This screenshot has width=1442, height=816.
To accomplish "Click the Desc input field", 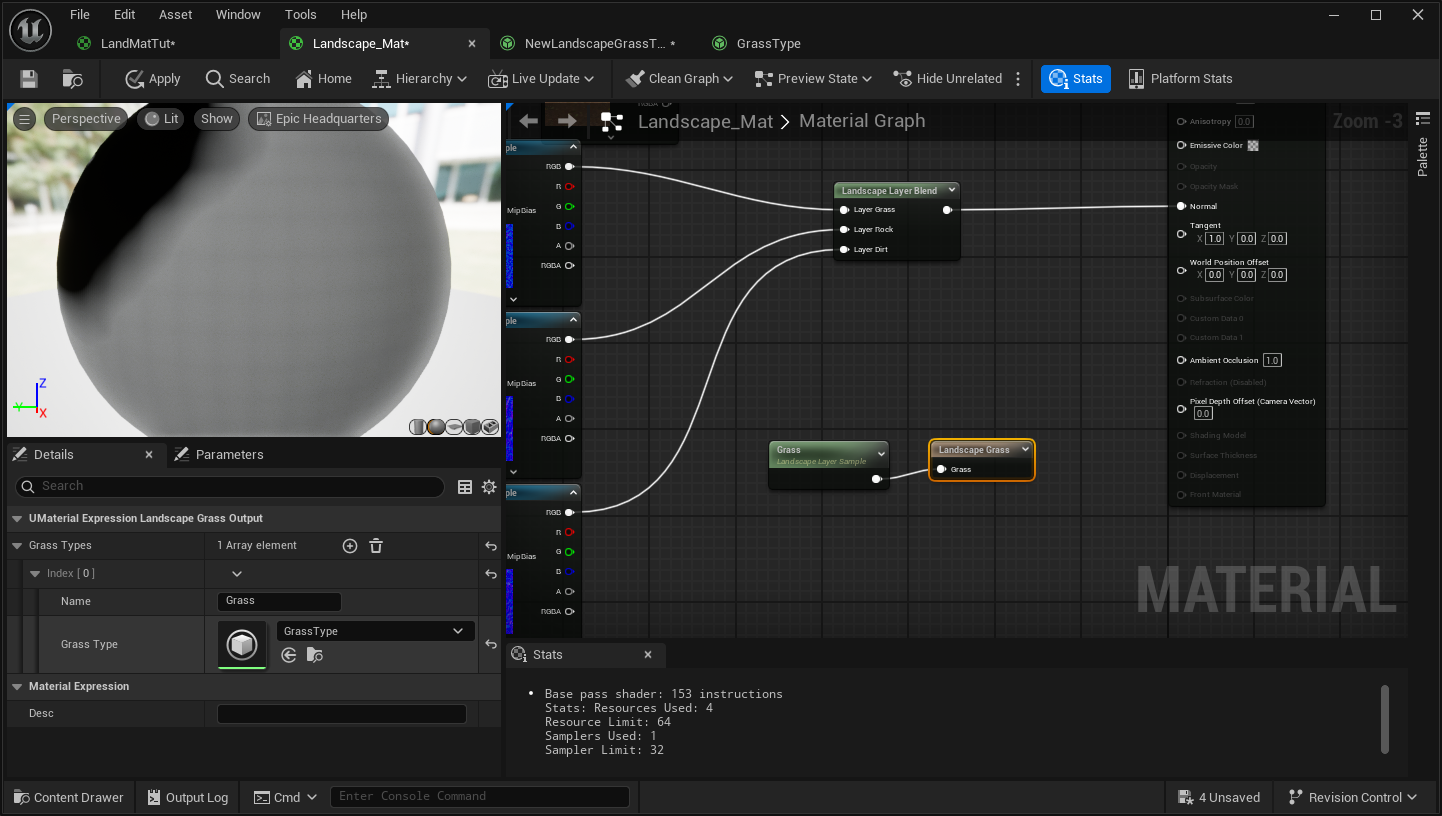I will [x=342, y=714].
